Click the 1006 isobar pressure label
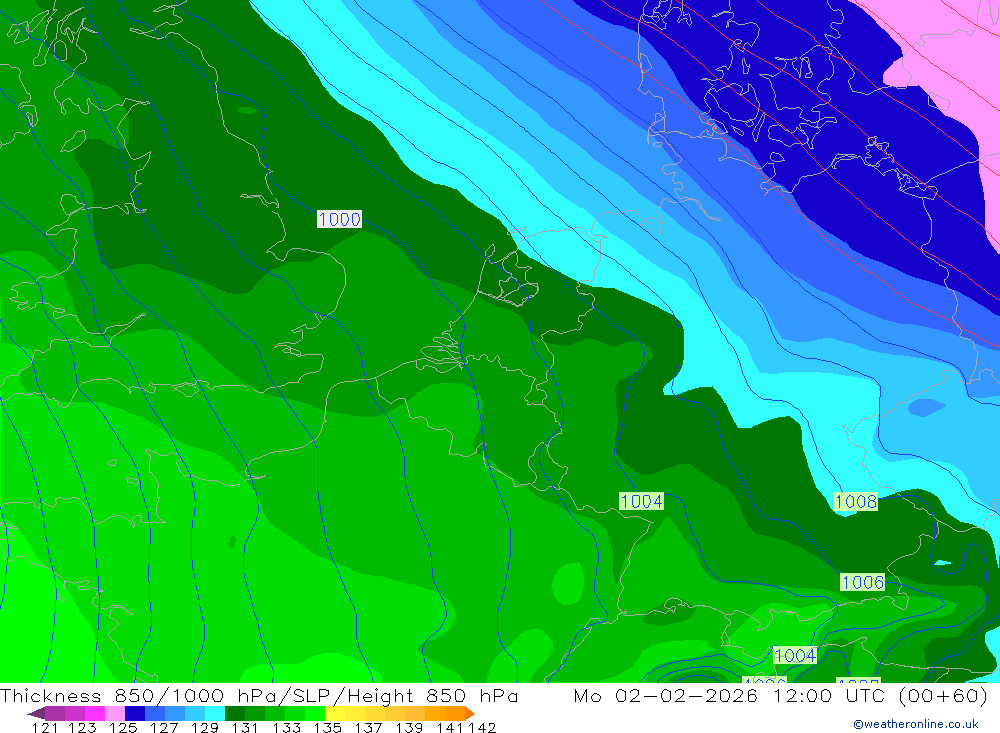 pos(862,582)
